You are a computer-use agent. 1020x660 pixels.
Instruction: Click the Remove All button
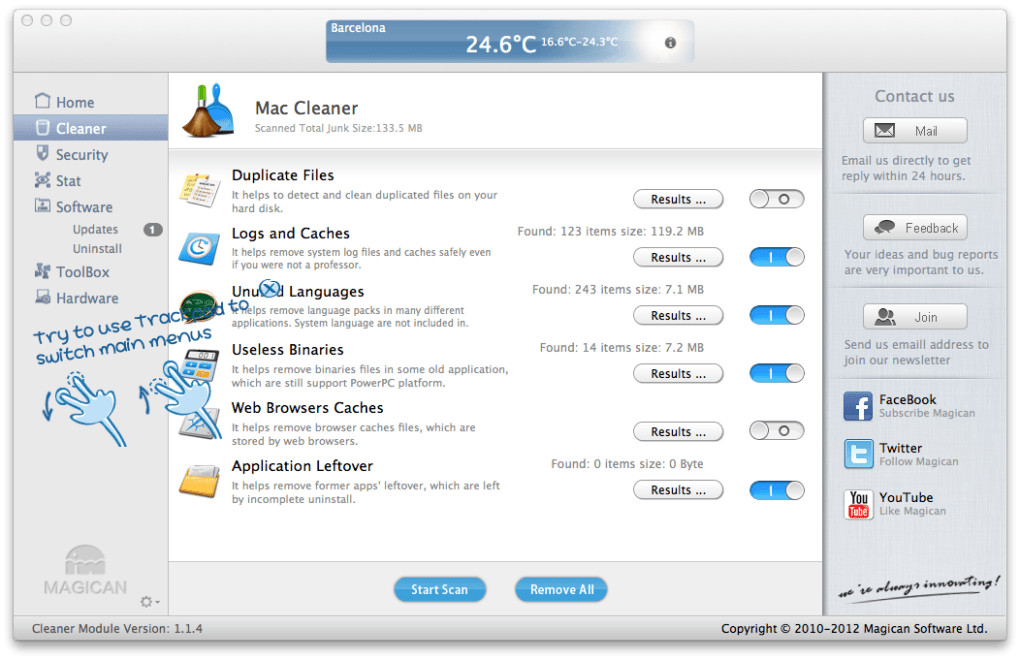tap(561, 589)
